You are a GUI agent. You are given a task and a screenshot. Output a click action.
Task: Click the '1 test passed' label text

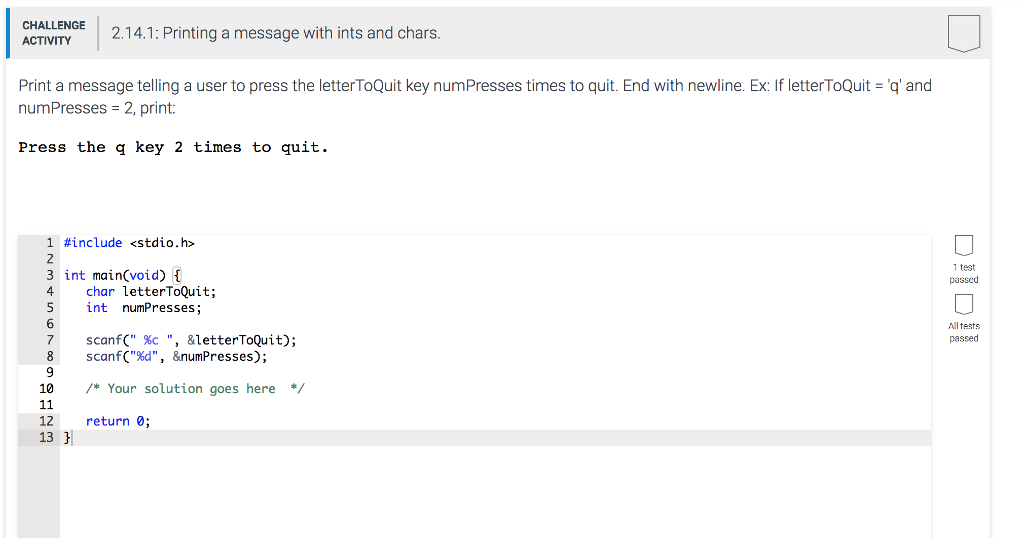tap(964, 274)
